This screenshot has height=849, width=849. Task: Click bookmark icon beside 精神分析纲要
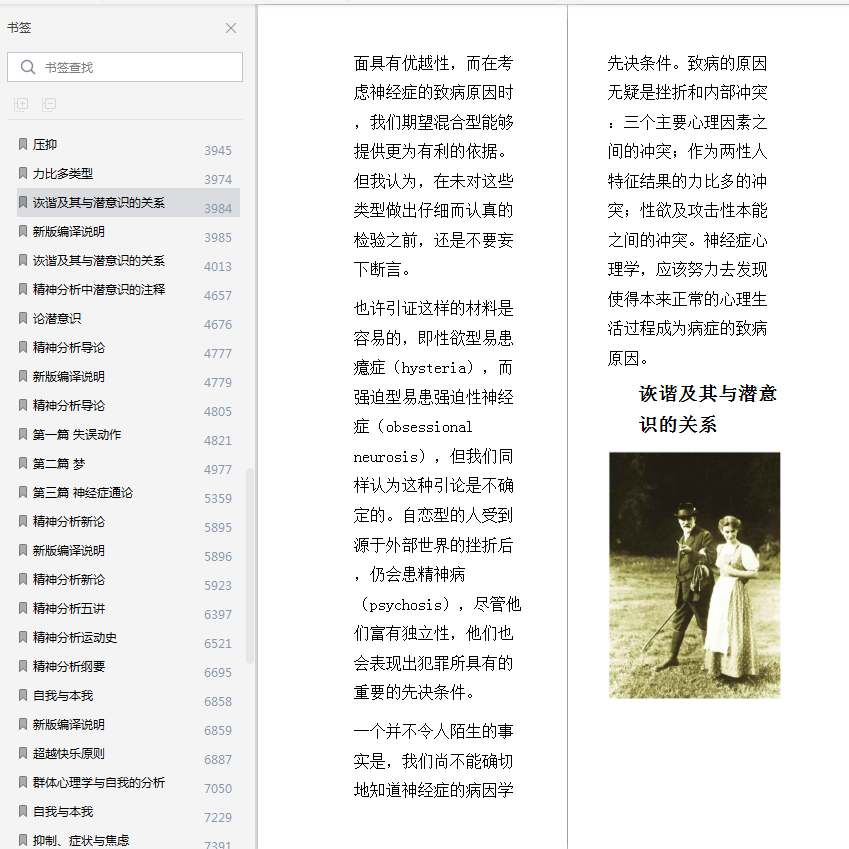coord(23,666)
